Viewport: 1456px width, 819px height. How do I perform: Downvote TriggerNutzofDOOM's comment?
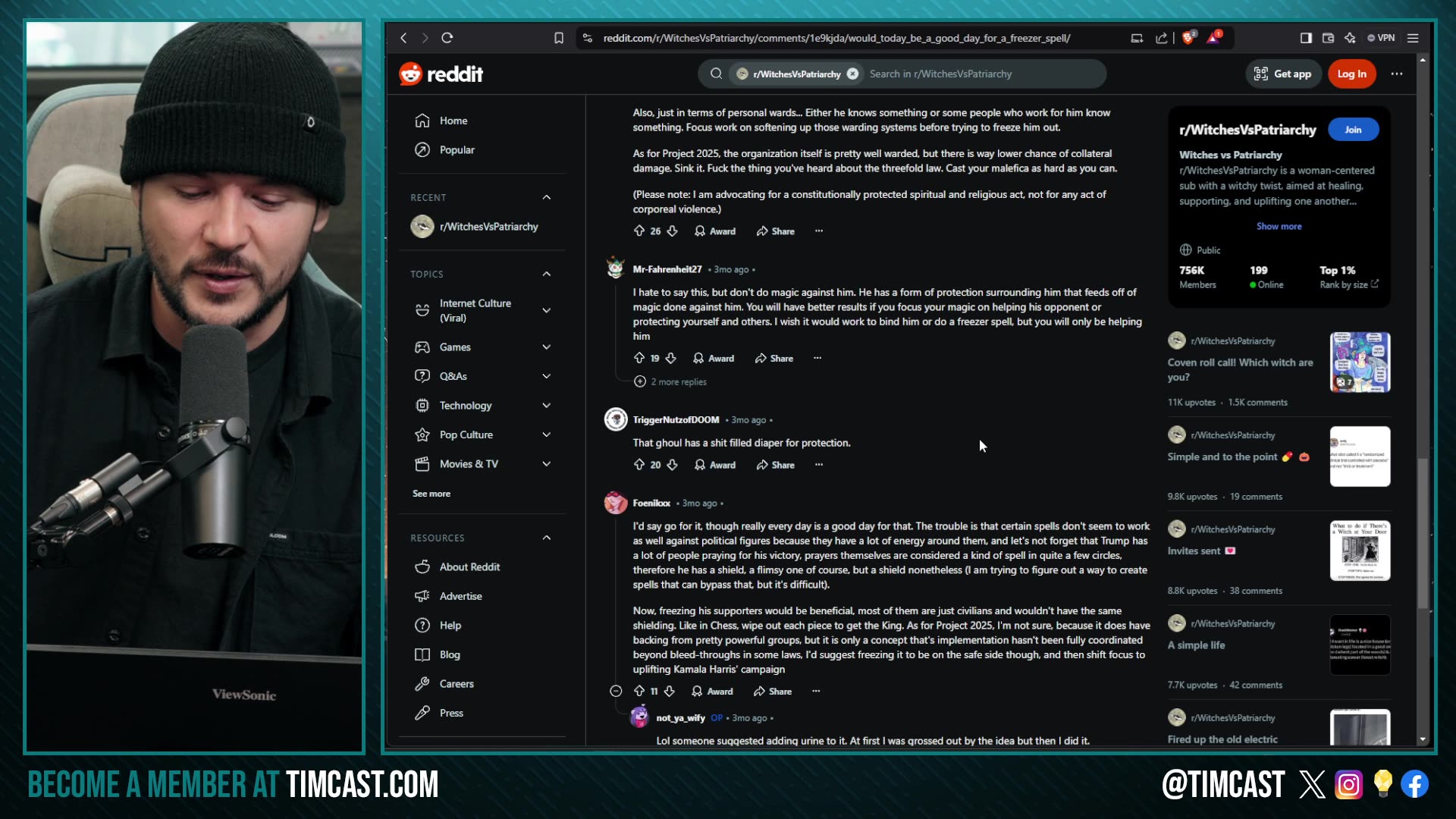pos(672,465)
